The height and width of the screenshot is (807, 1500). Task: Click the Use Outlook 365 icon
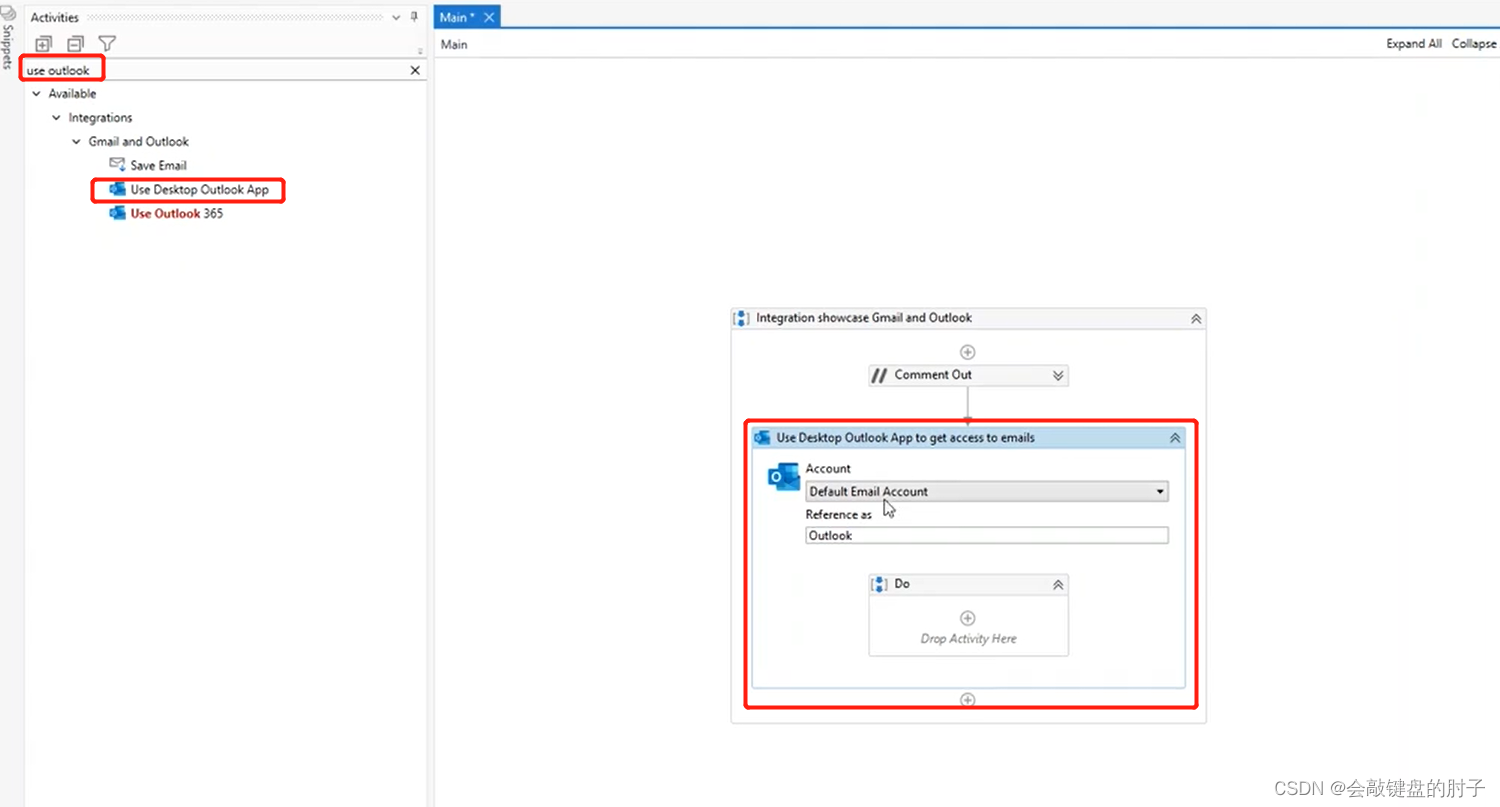(117, 213)
